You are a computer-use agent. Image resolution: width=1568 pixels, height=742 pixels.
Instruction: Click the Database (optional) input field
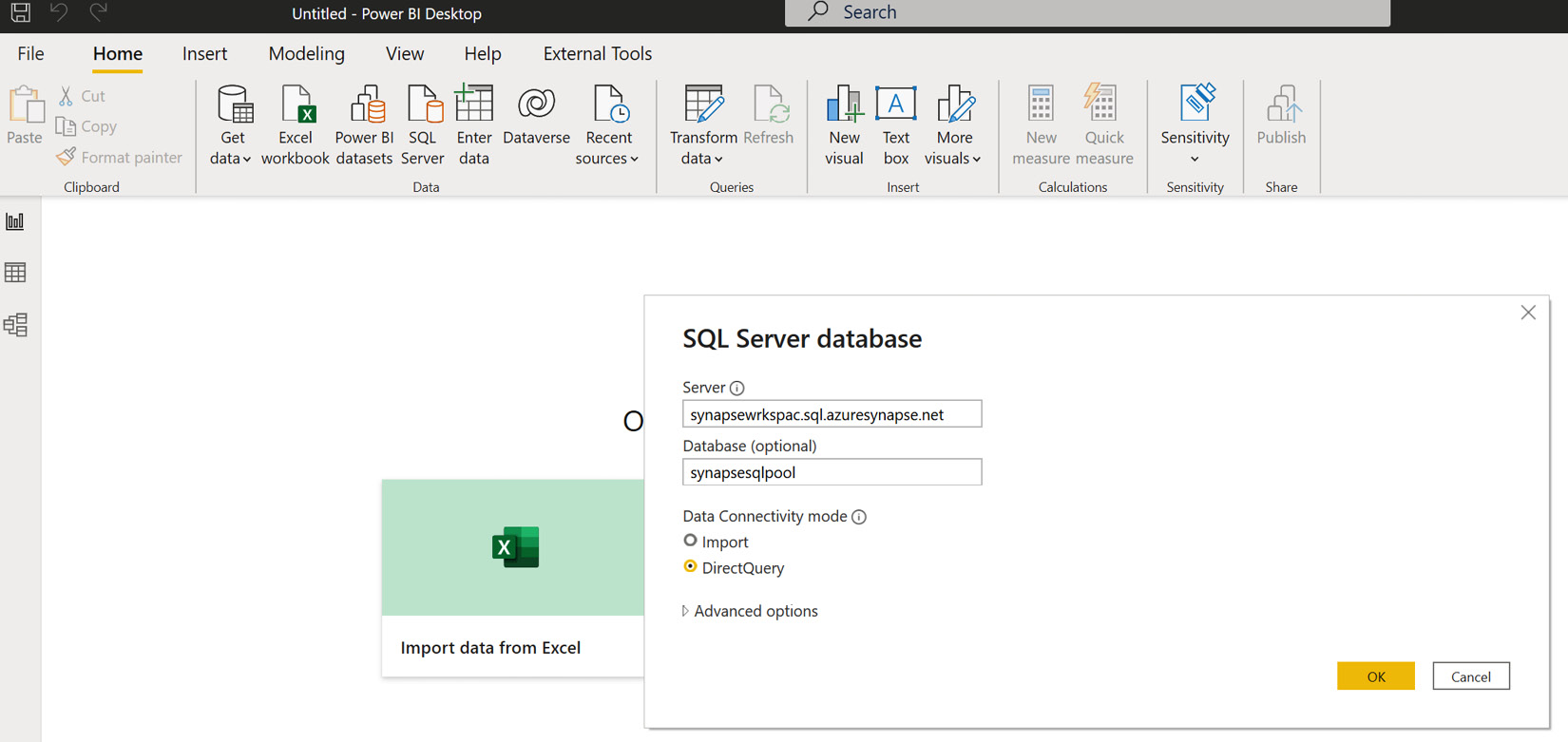point(832,472)
